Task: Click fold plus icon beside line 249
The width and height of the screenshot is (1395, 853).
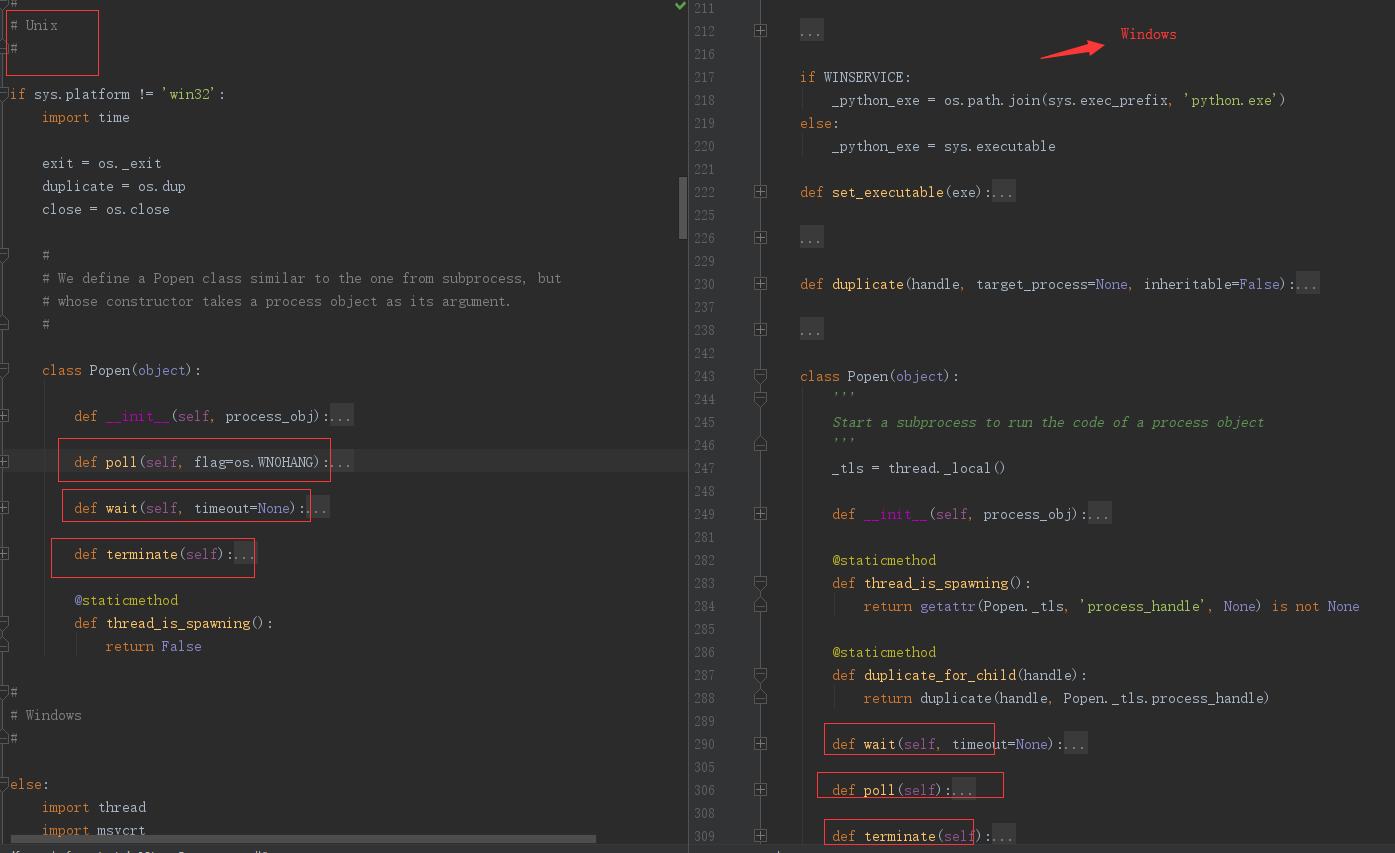Action: point(760,514)
